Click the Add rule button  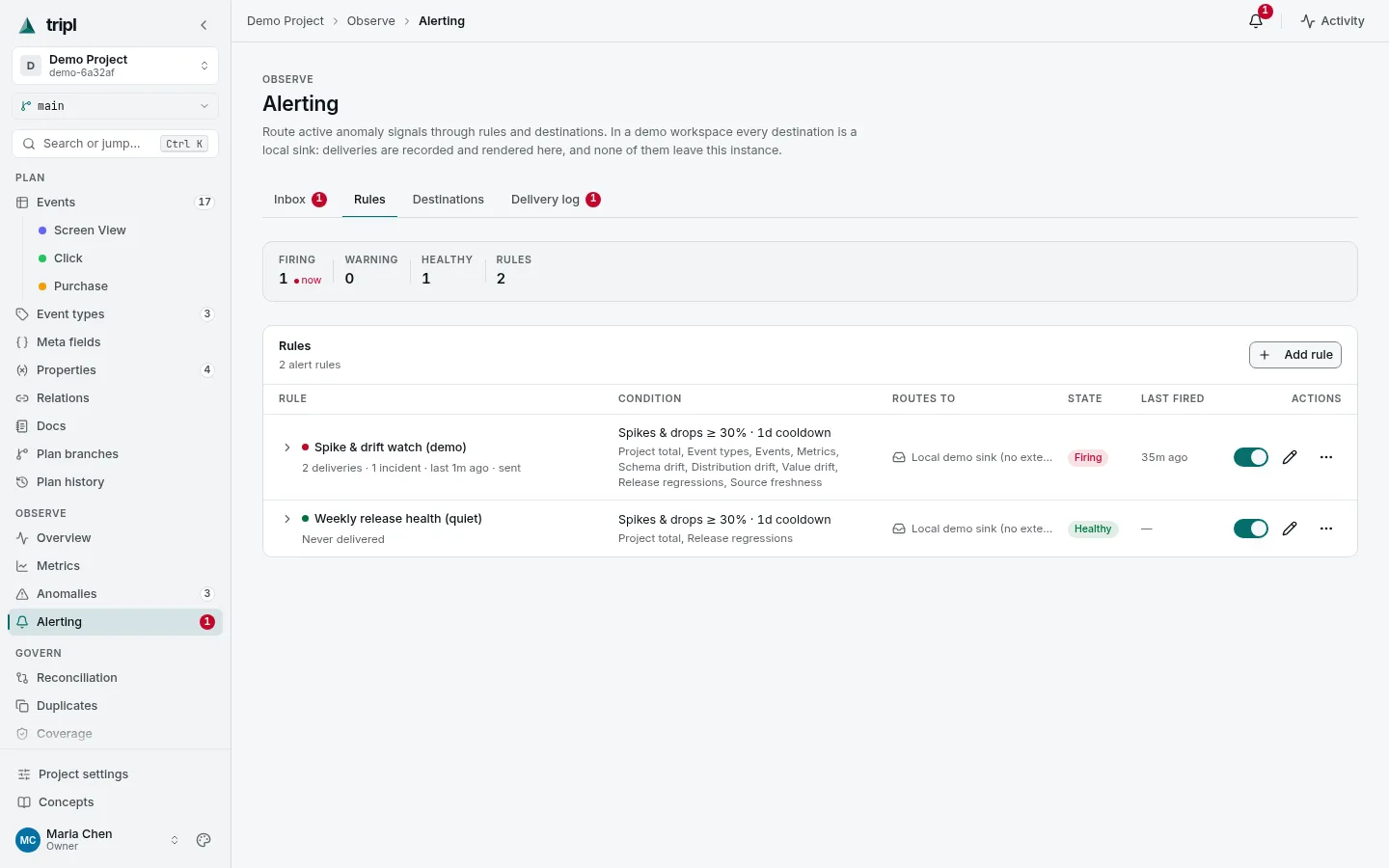pyautogui.click(x=1295, y=355)
